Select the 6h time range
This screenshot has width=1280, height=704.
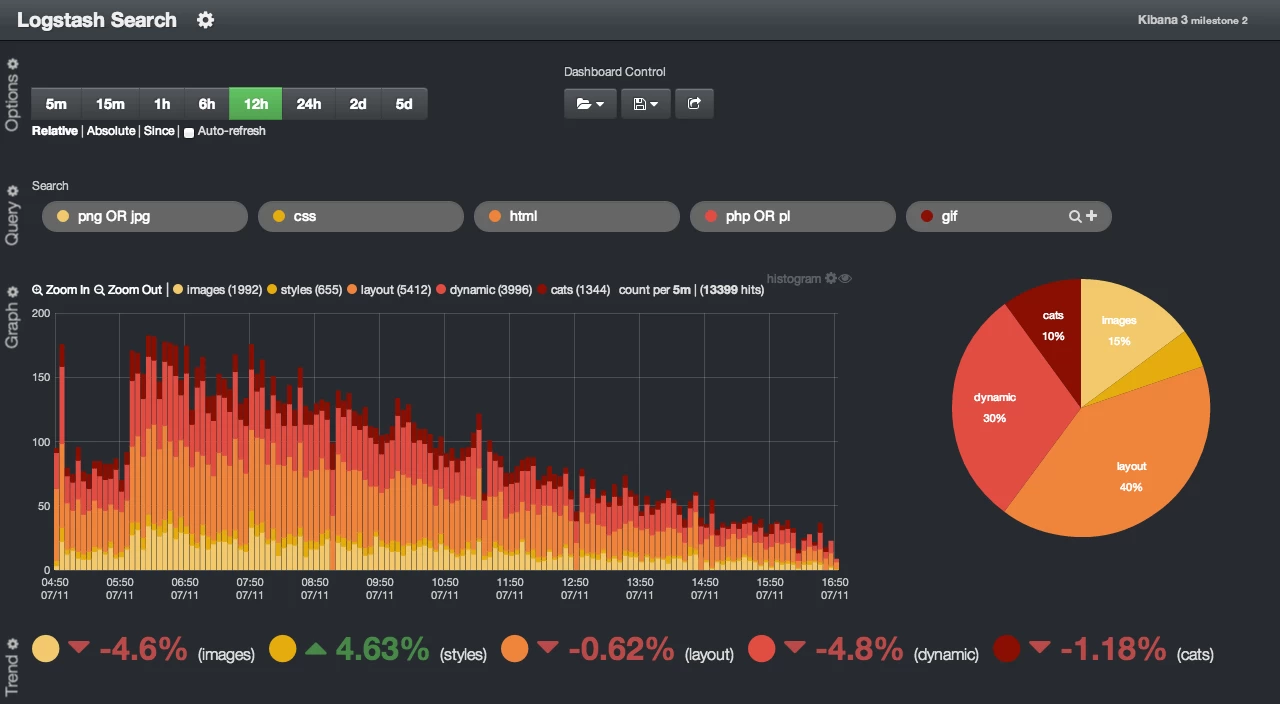point(207,104)
